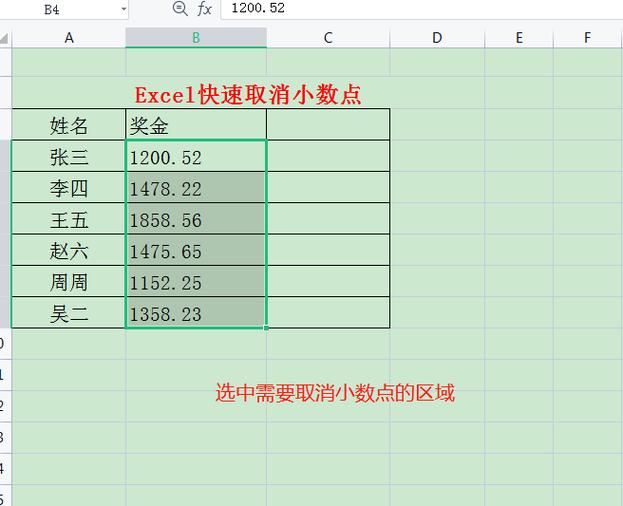Image resolution: width=623 pixels, height=506 pixels.
Task: Open the fx Insert Function icon
Action: click(204, 8)
